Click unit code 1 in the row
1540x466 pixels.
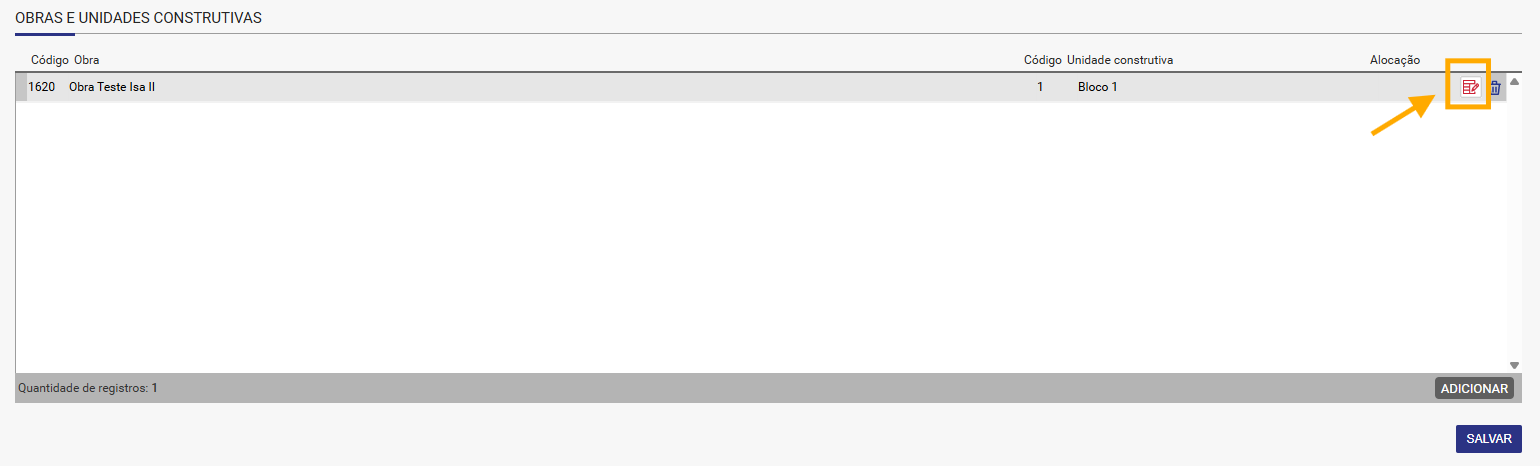[1040, 87]
